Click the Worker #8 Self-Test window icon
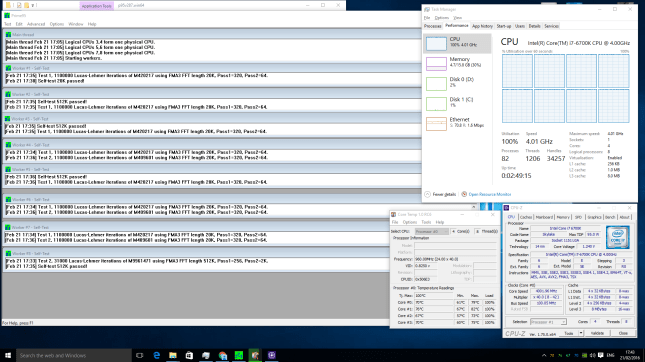The image size is (645, 362). [x=8, y=253]
